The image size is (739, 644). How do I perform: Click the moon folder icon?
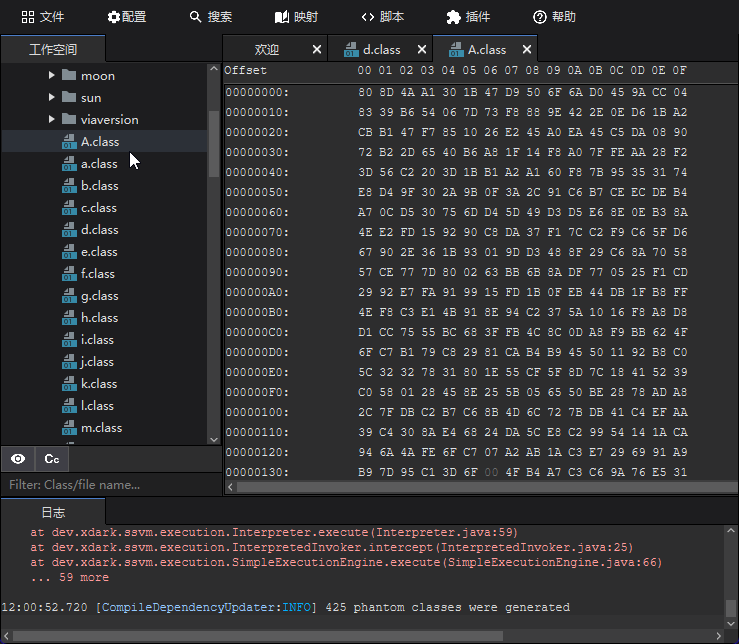69,75
